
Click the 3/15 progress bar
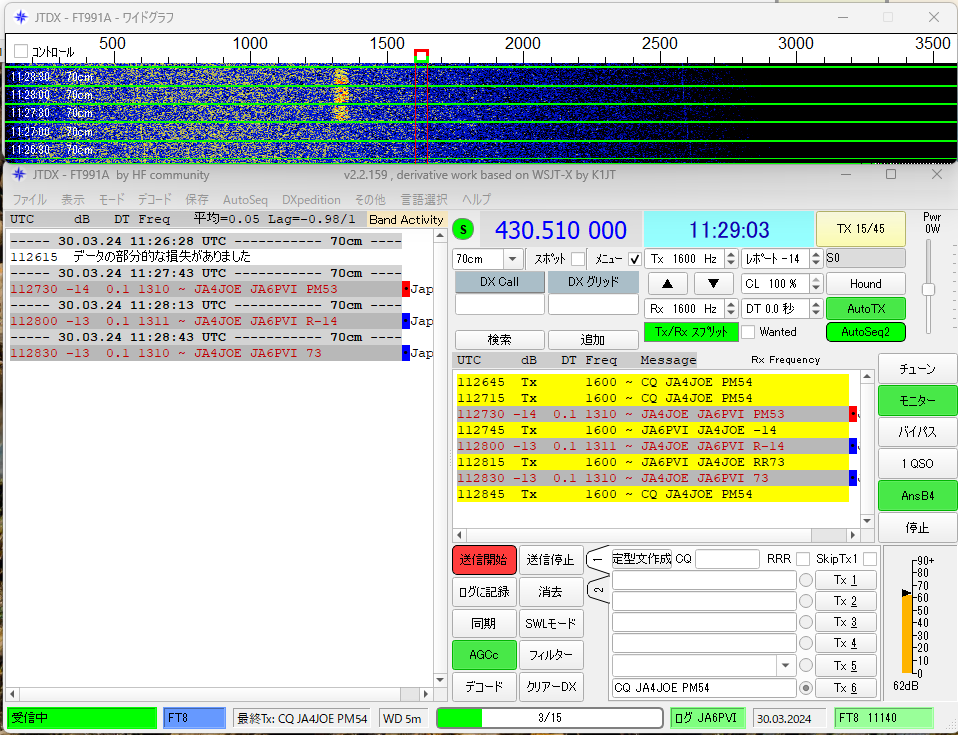550,718
